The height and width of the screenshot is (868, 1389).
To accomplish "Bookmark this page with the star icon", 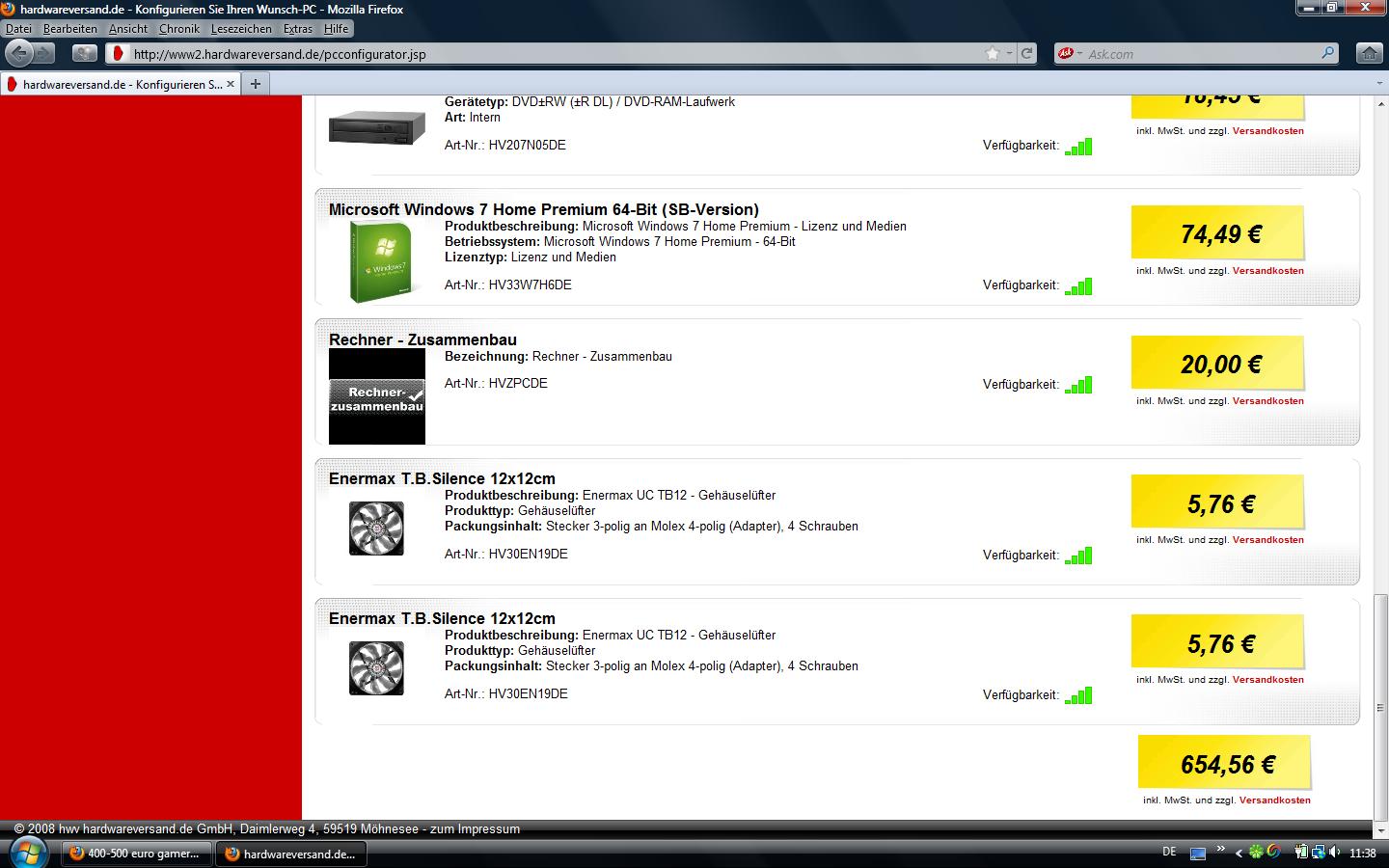I will click(992, 53).
